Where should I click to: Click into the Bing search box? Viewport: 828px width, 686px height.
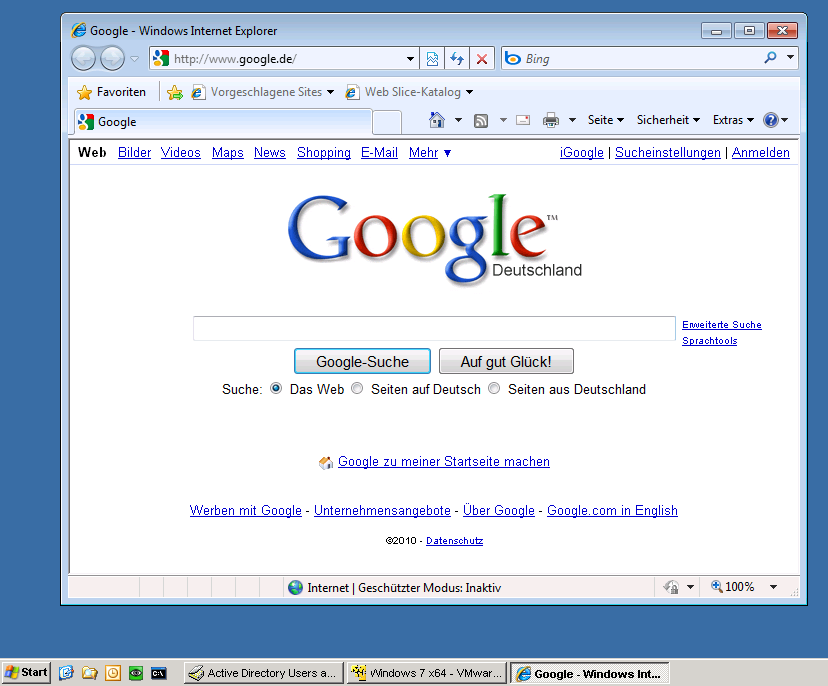click(x=631, y=59)
